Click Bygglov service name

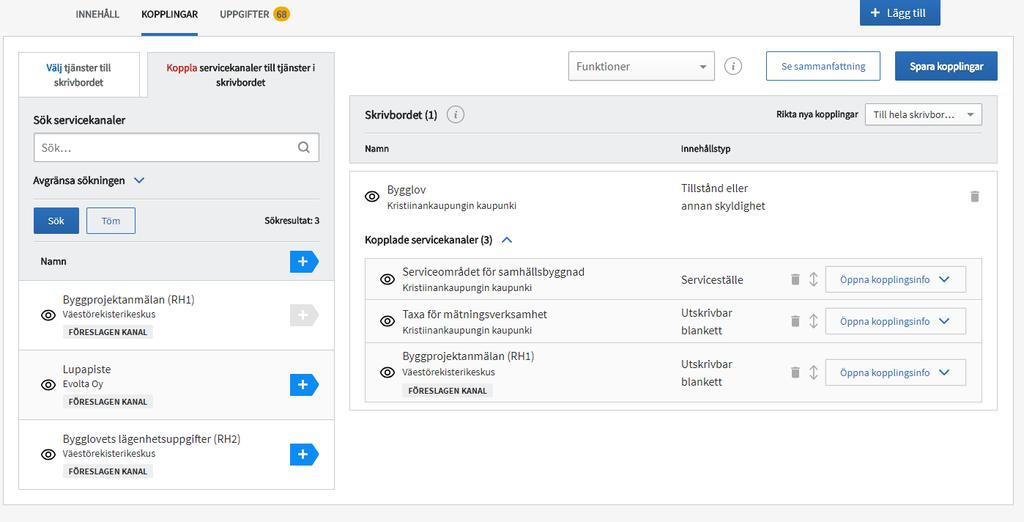pos(406,189)
